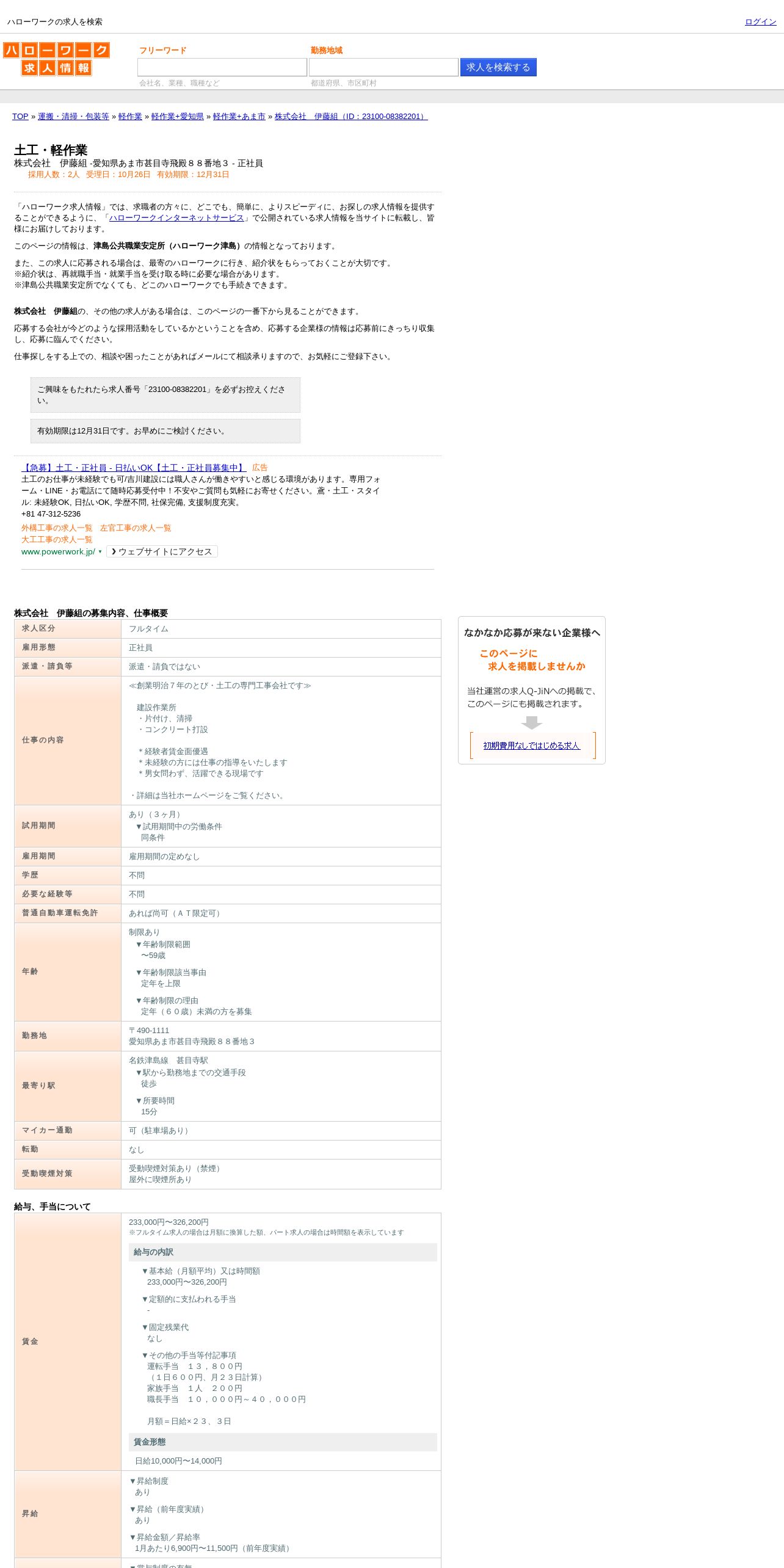Click the 受動喫煙対策あり（禁煙） text

176,1169
